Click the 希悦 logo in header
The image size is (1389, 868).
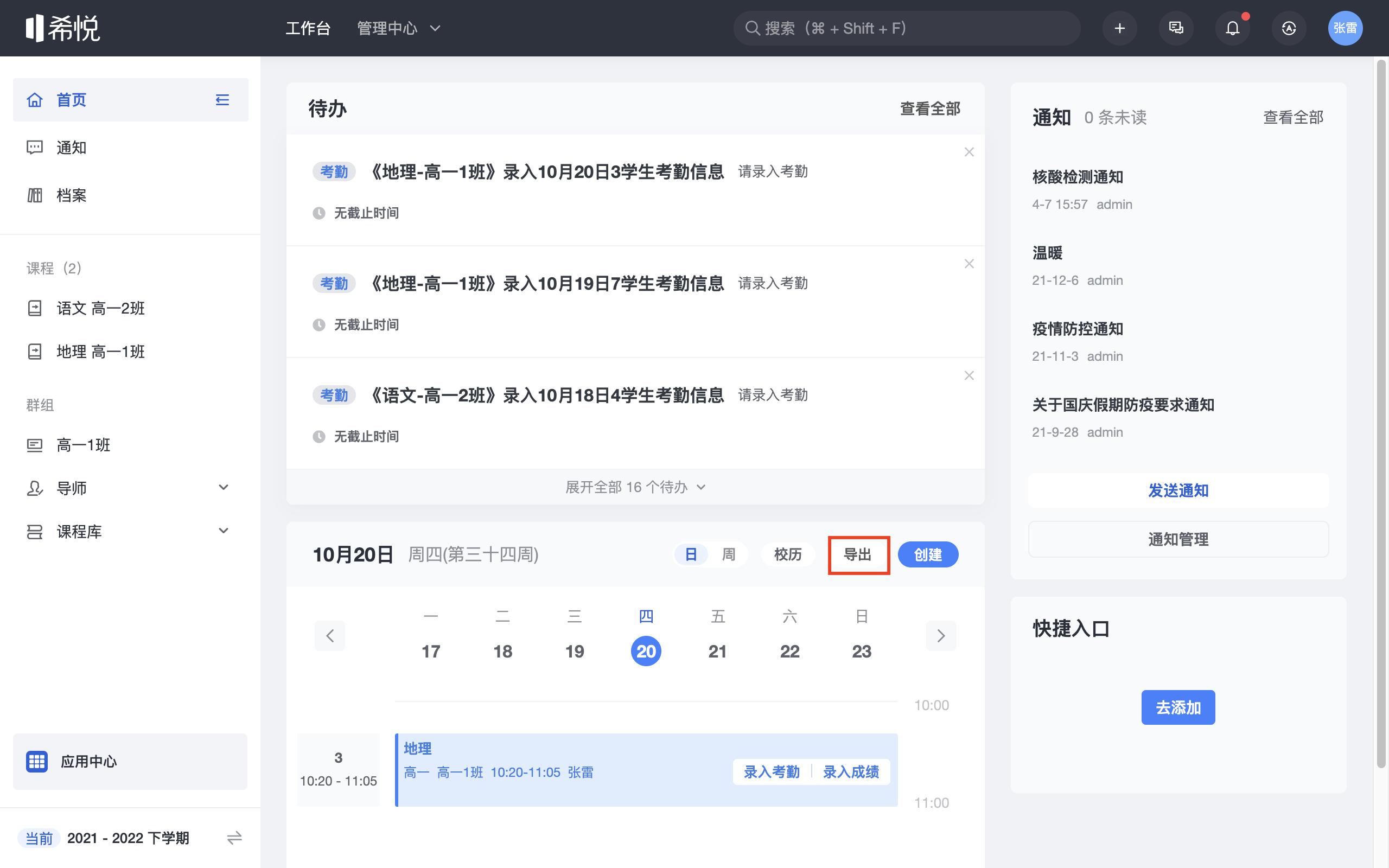(62, 28)
